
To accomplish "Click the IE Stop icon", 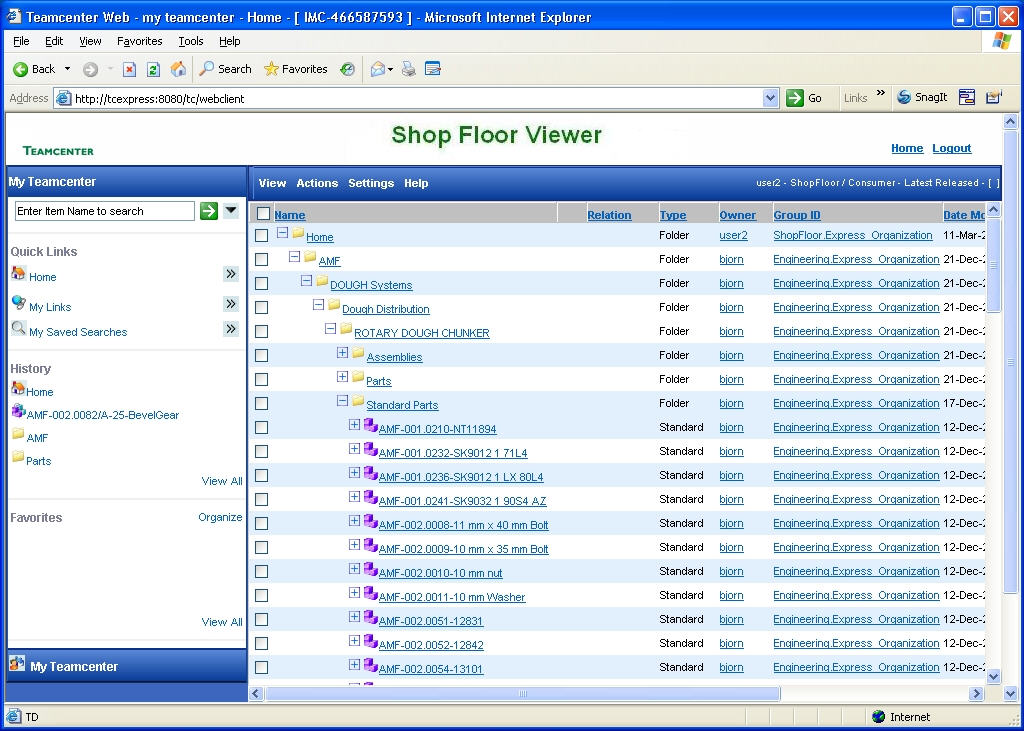I will coord(129,69).
